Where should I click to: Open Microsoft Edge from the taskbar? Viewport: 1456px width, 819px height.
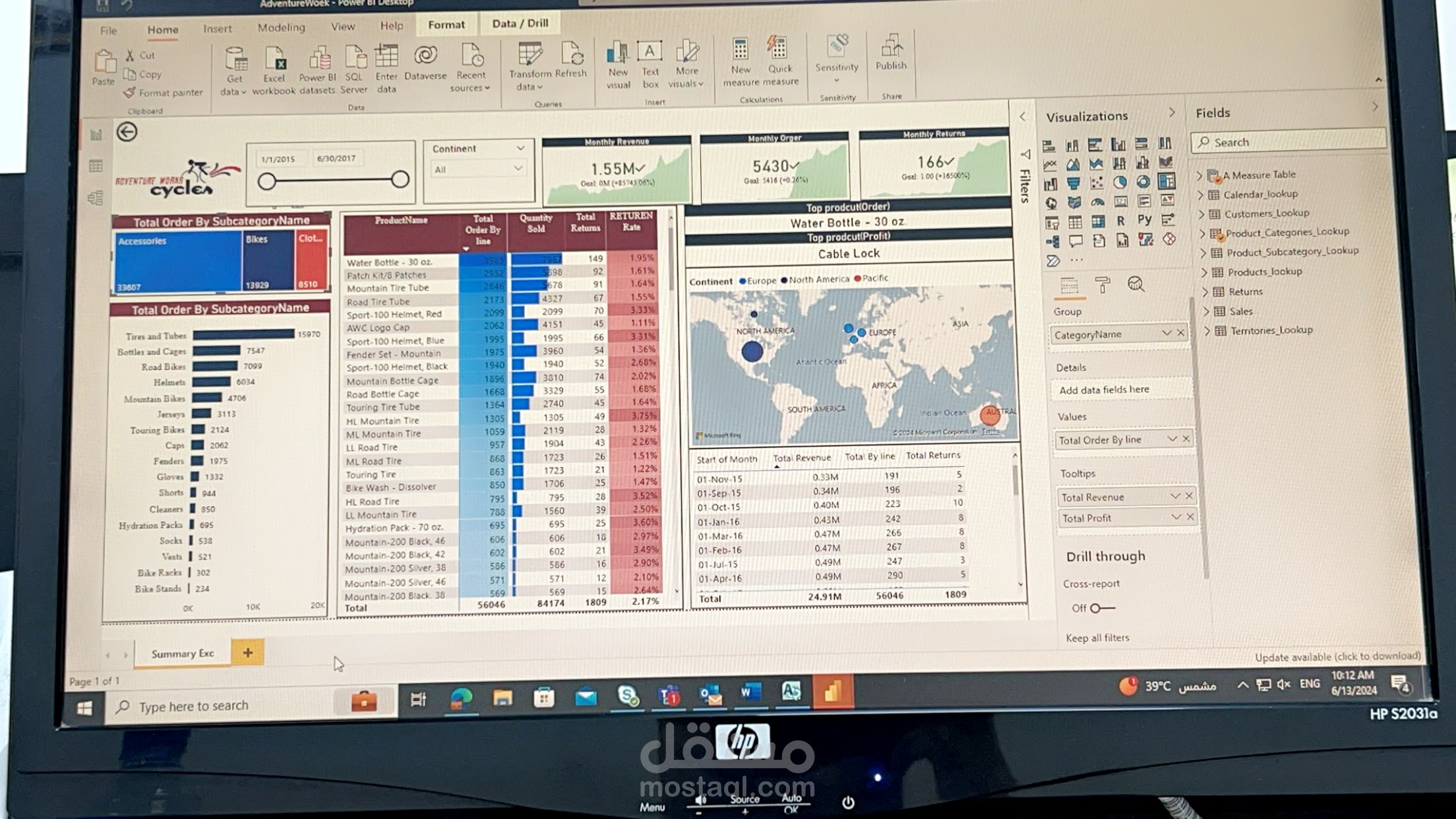point(461,698)
